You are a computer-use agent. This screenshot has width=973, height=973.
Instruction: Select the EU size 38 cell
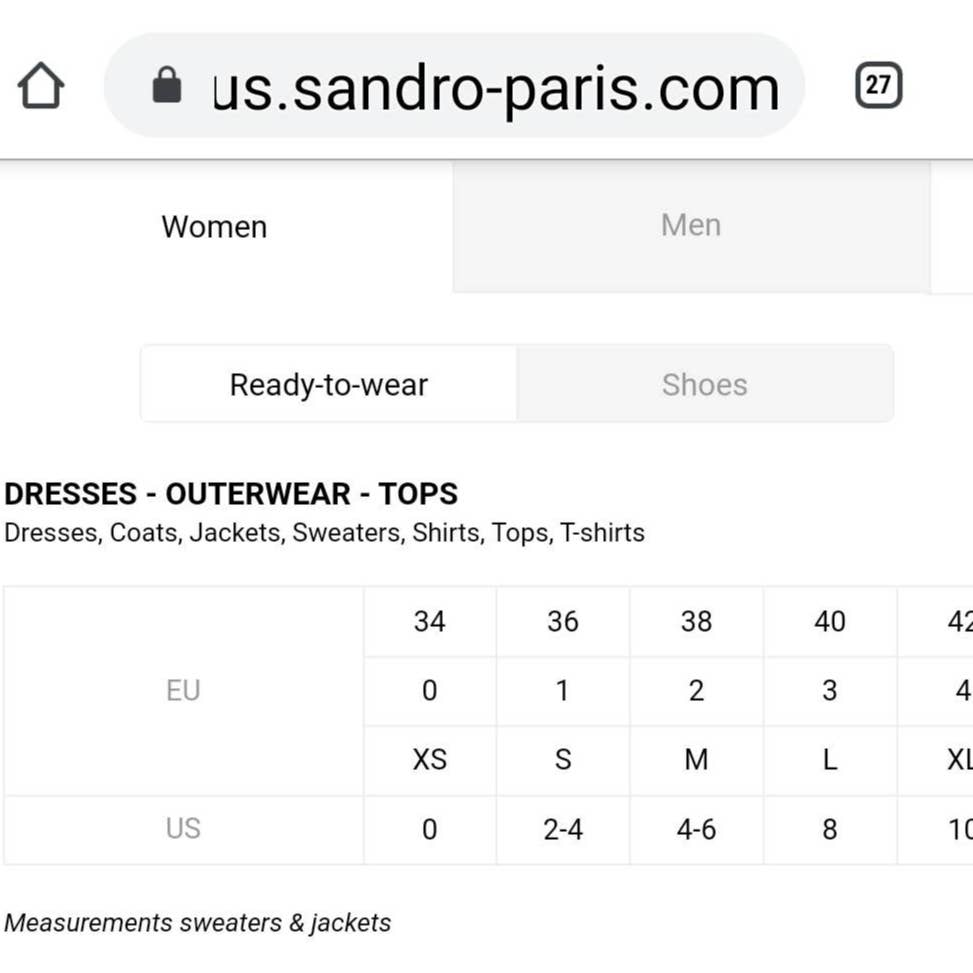696,621
